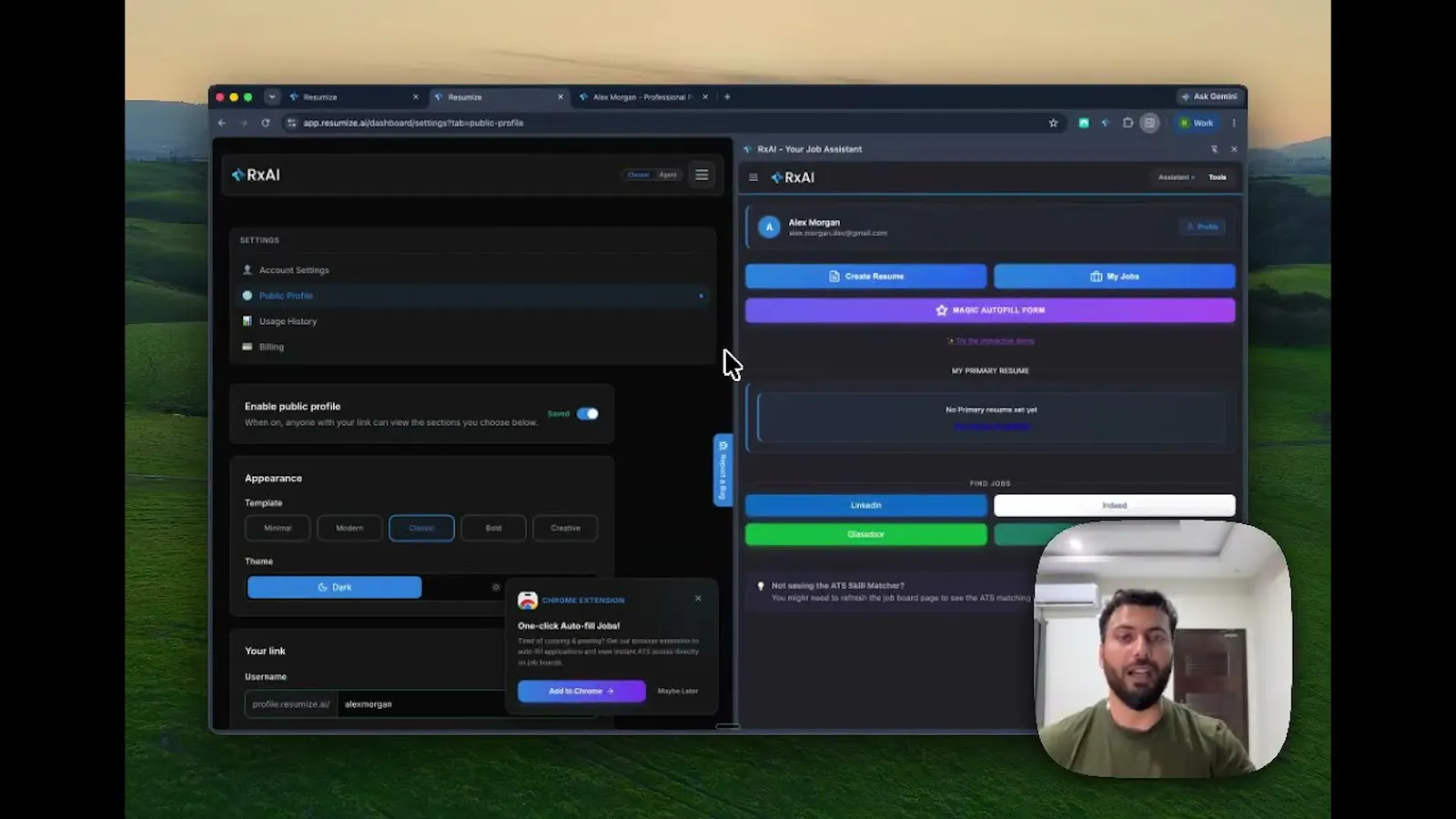Find jobs on Glassdoor
The height and width of the screenshot is (819, 1456).
[x=865, y=534]
